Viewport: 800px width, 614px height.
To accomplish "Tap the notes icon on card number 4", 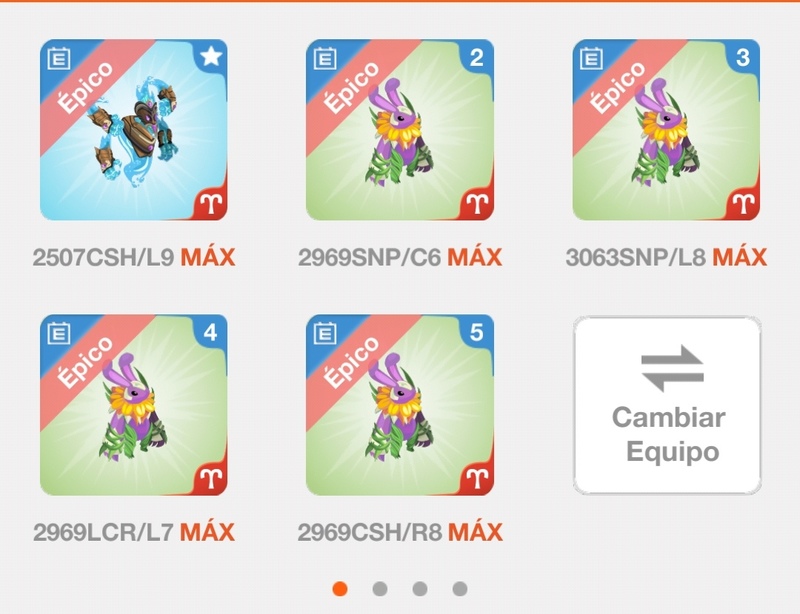I will (59, 333).
